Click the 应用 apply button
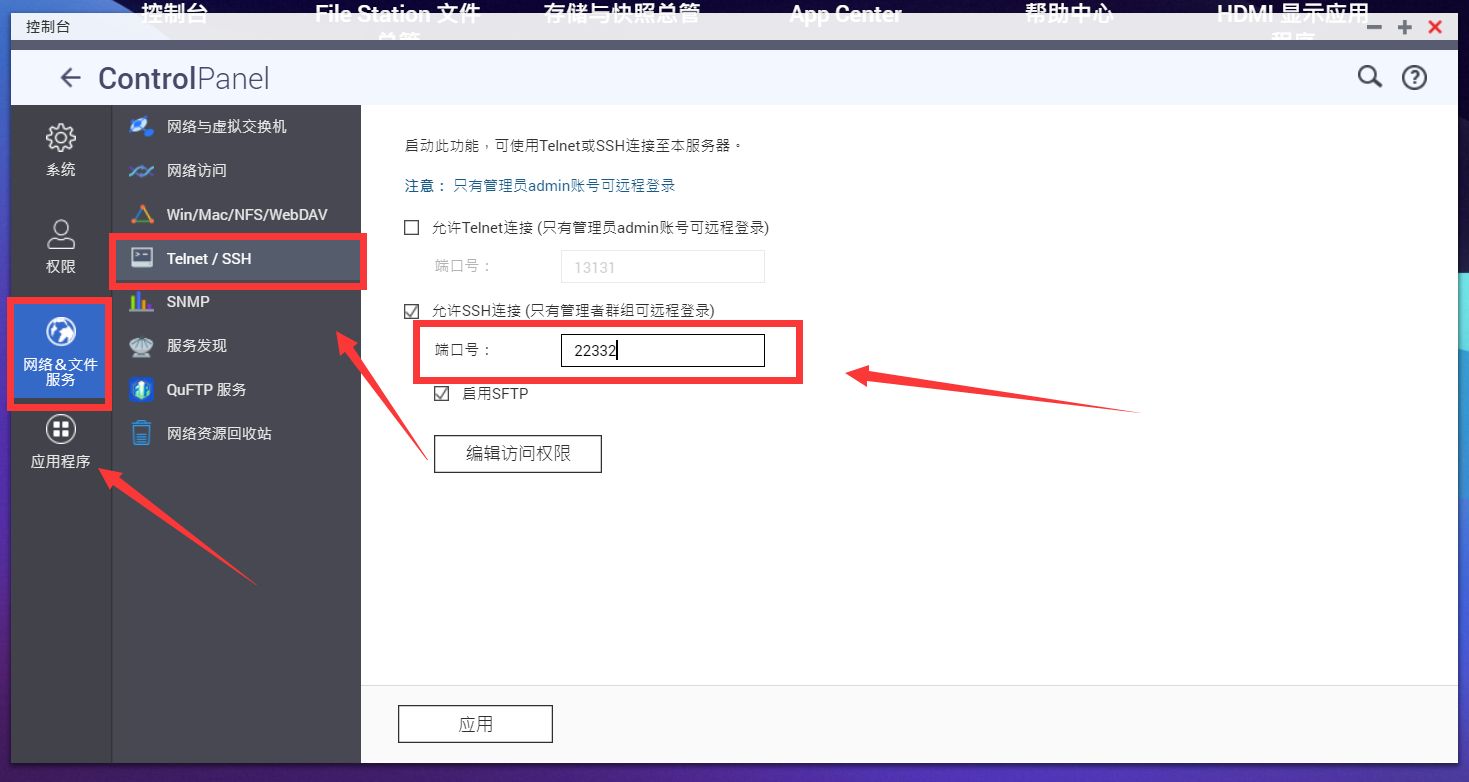This screenshot has height=782, width=1469. tap(475, 724)
